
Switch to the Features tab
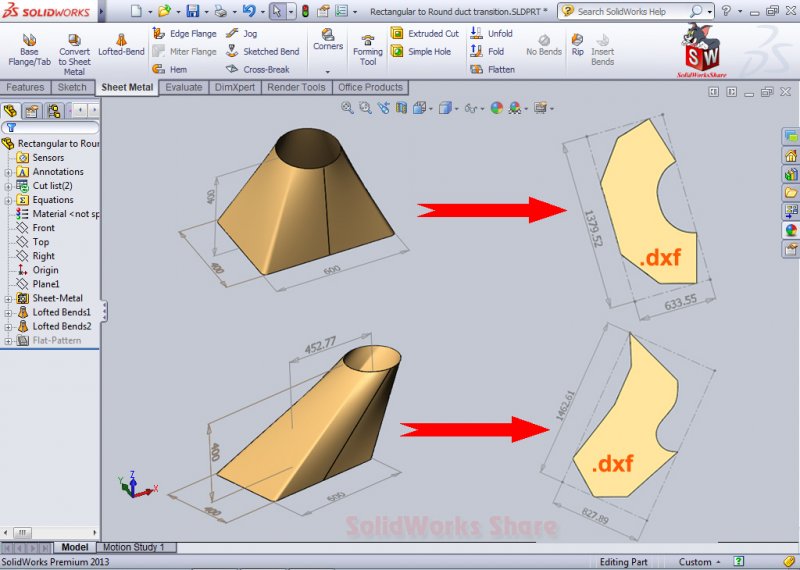[25, 87]
